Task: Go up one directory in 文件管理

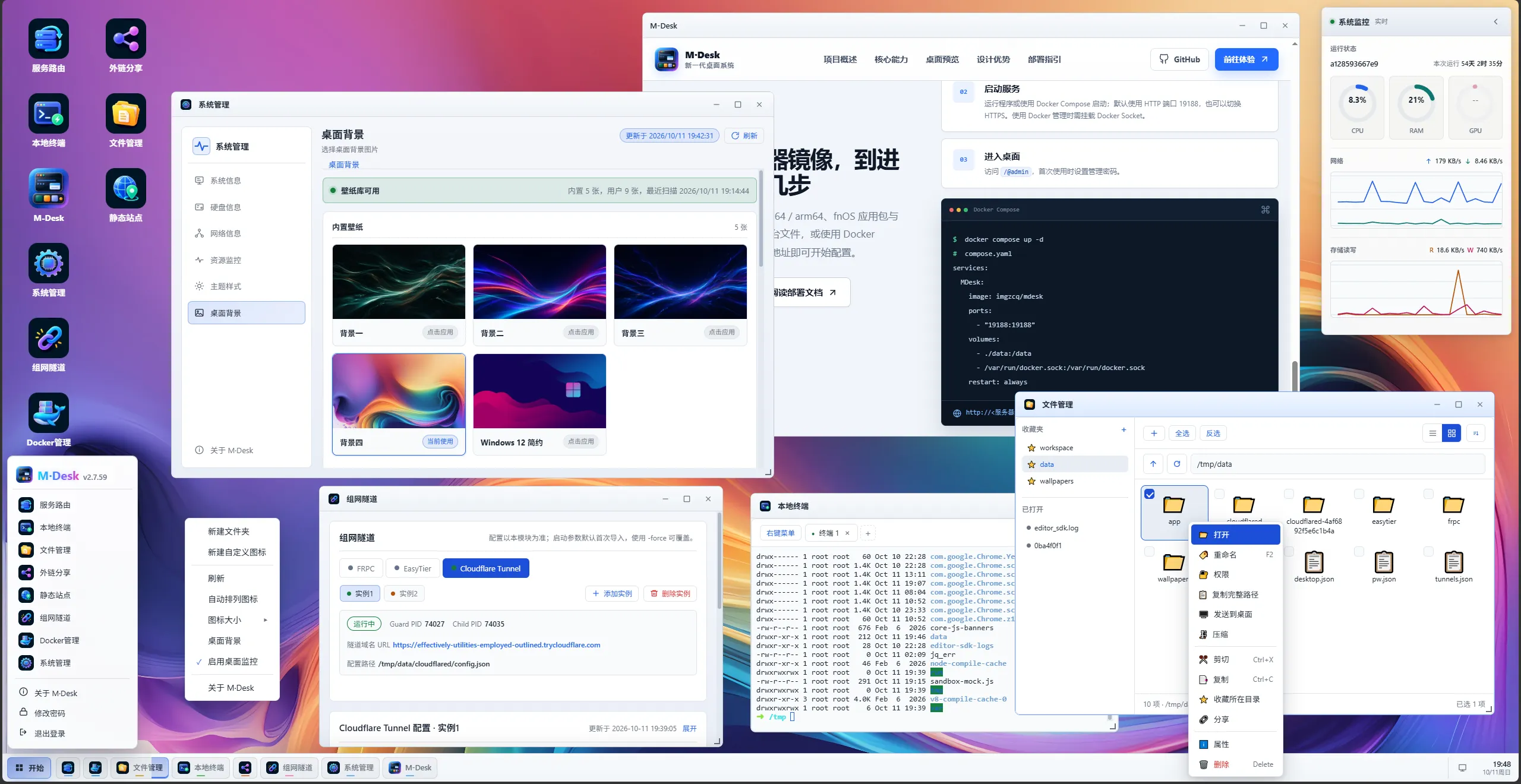Action: point(1153,464)
